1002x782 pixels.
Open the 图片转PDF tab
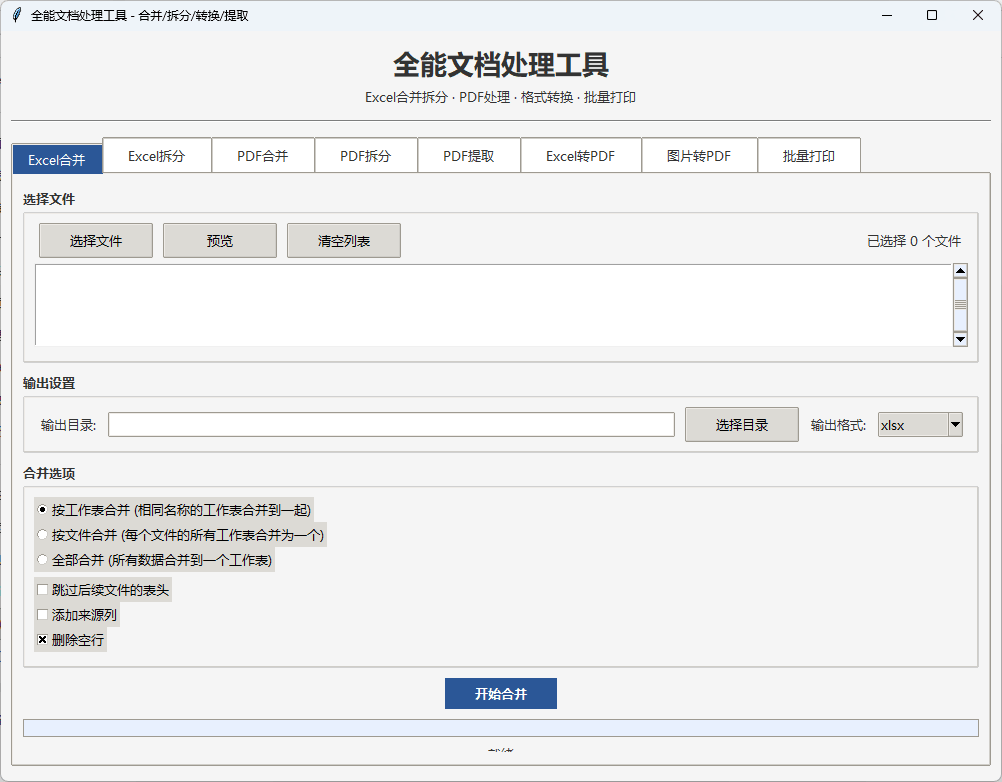click(x=699, y=156)
